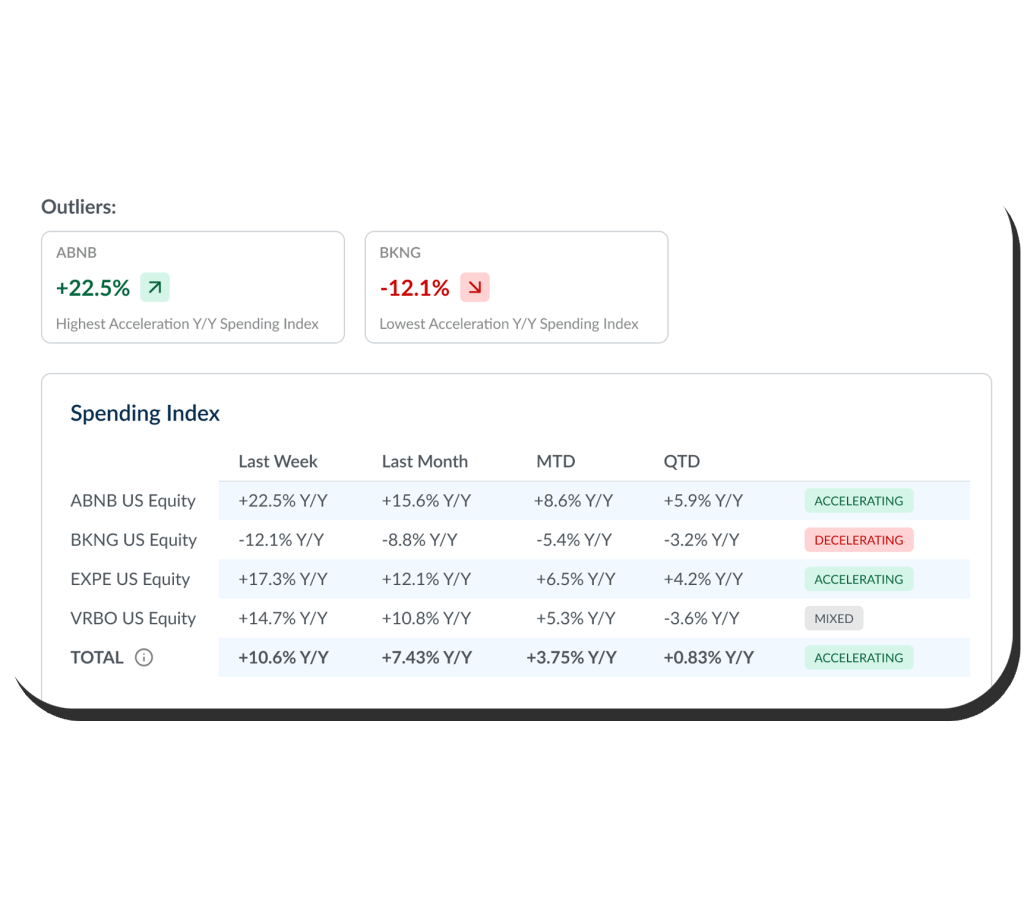The image size is (1024, 917).
Task: Select the QTD column header
Action: coord(682,461)
